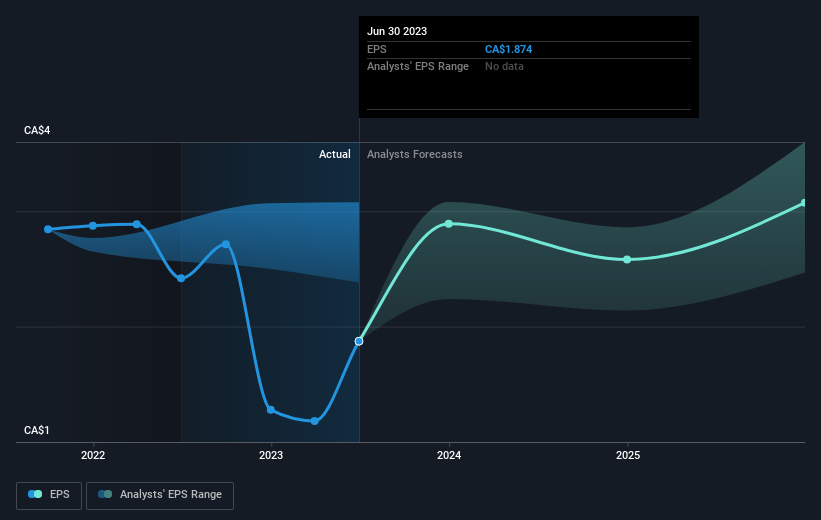Click the 2022 x-axis label
821x520 pixels.
(x=93, y=456)
